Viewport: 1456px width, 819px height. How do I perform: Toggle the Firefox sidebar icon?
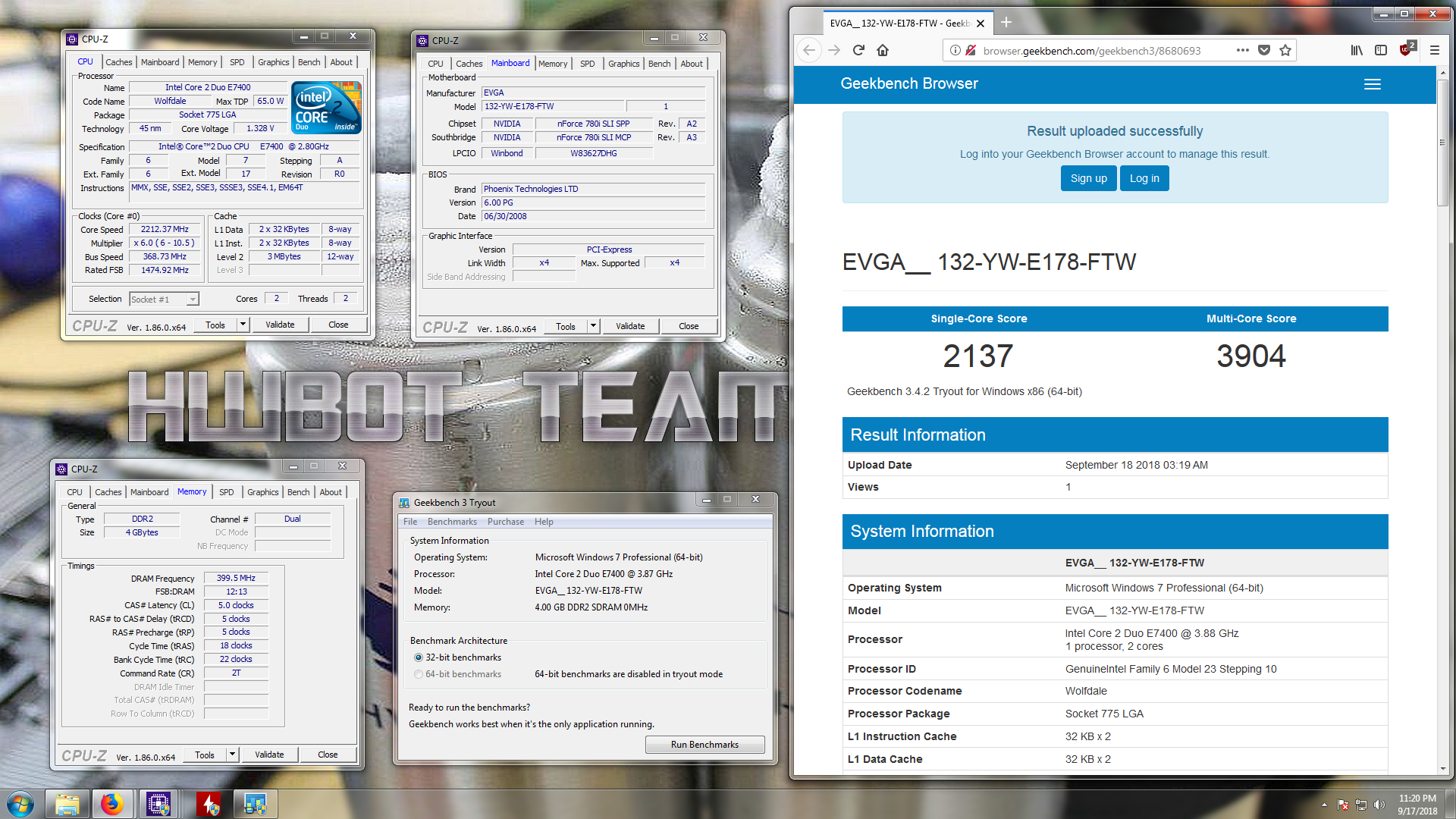pos(1381,50)
